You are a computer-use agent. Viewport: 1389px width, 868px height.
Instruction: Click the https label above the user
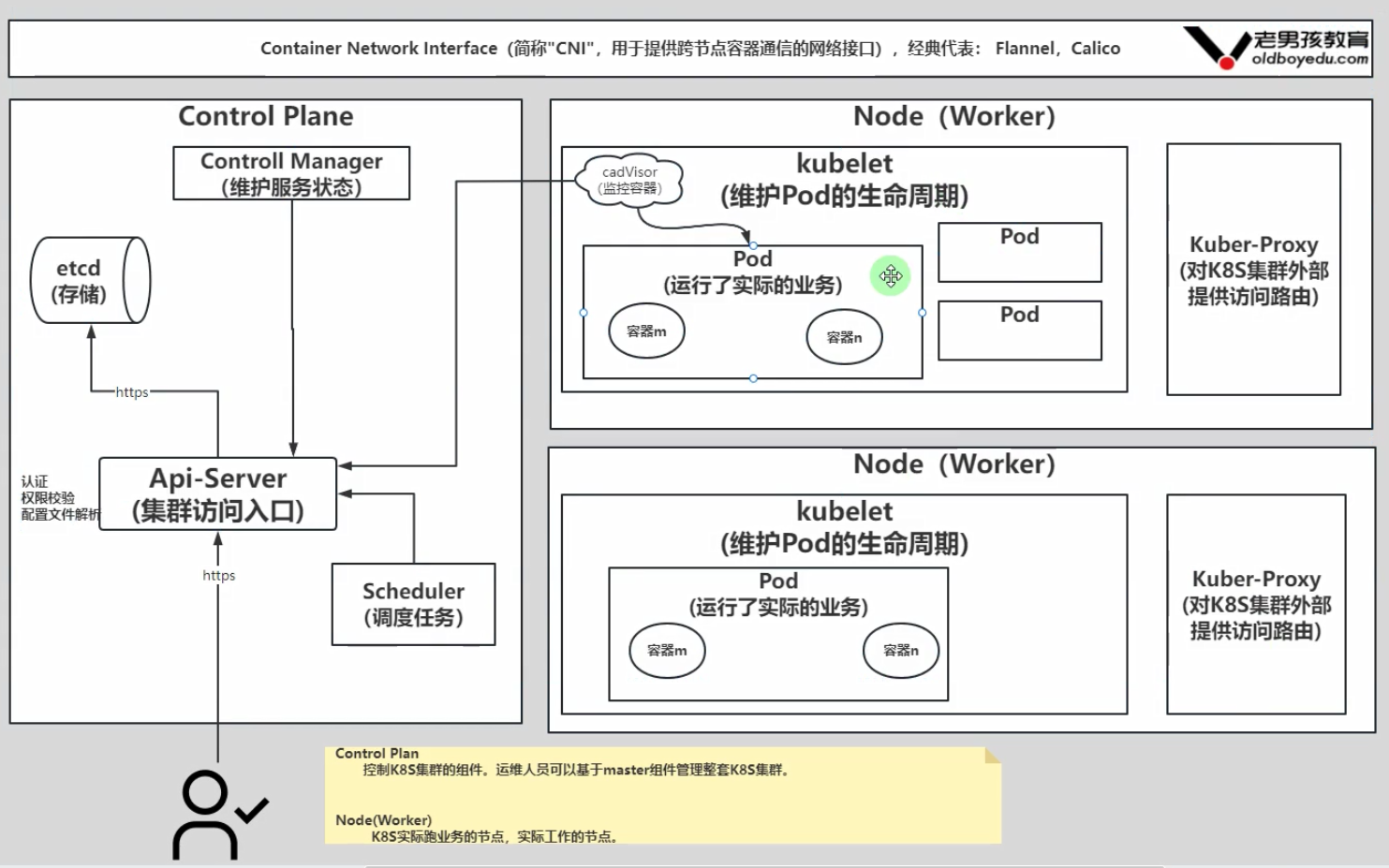[219, 575]
